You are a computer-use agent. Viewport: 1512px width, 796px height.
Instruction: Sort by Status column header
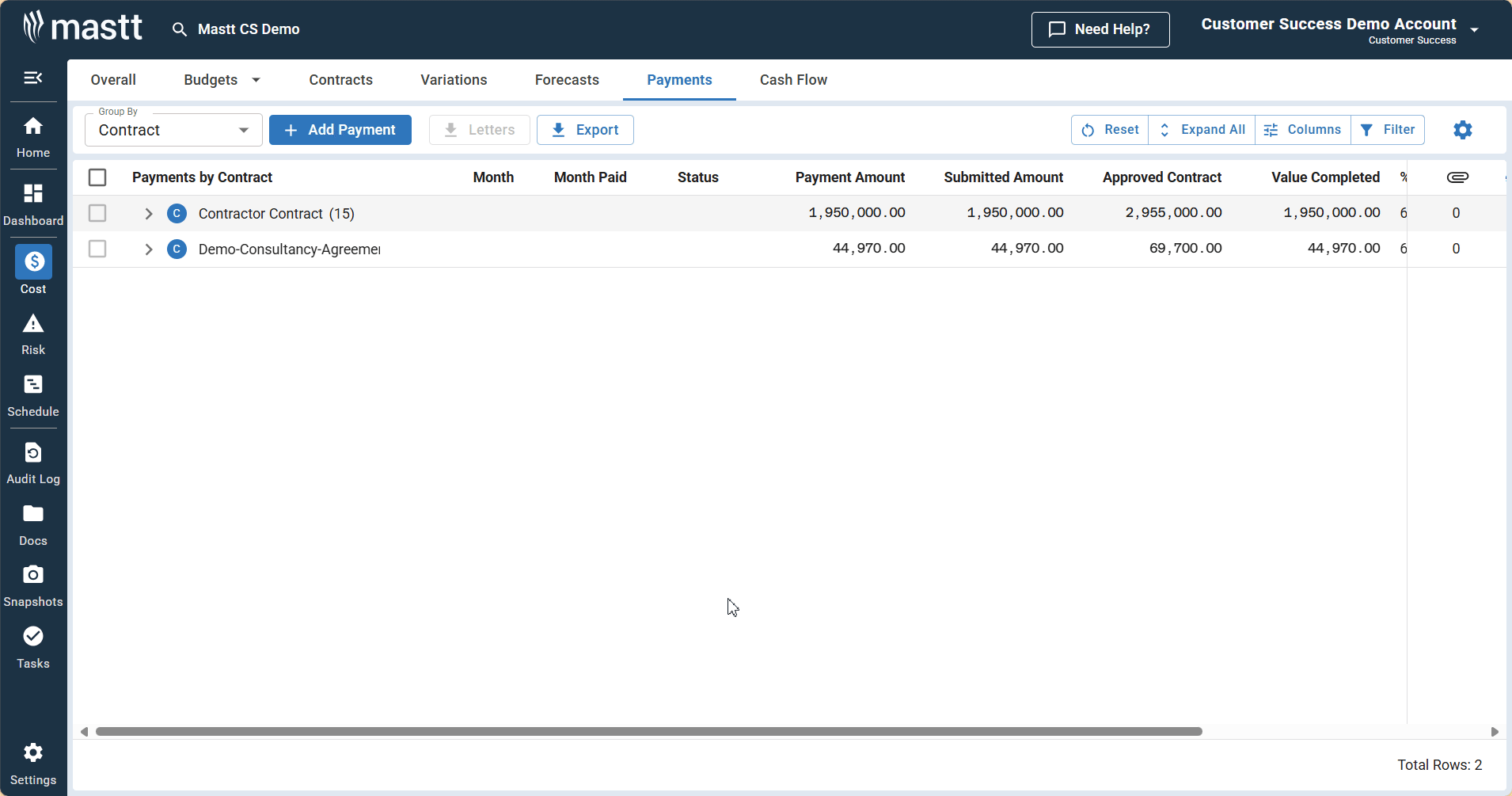697,177
